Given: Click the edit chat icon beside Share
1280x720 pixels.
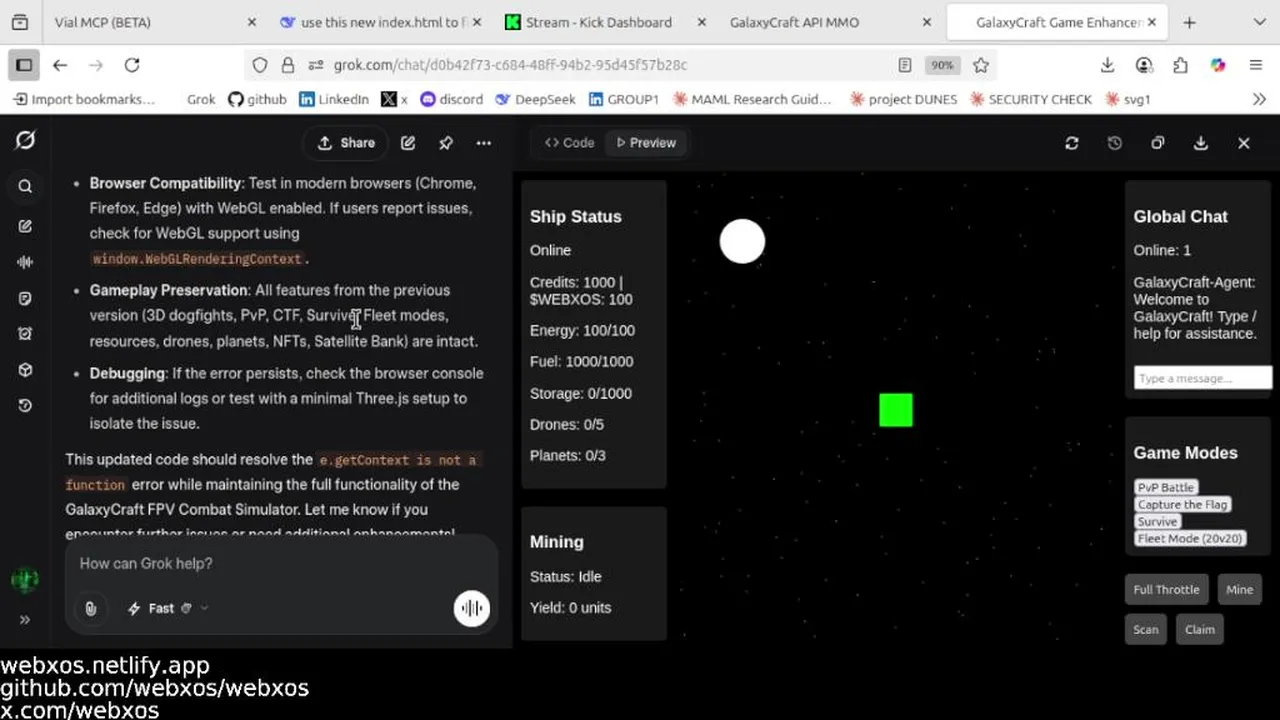Looking at the screenshot, I should 408,143.
